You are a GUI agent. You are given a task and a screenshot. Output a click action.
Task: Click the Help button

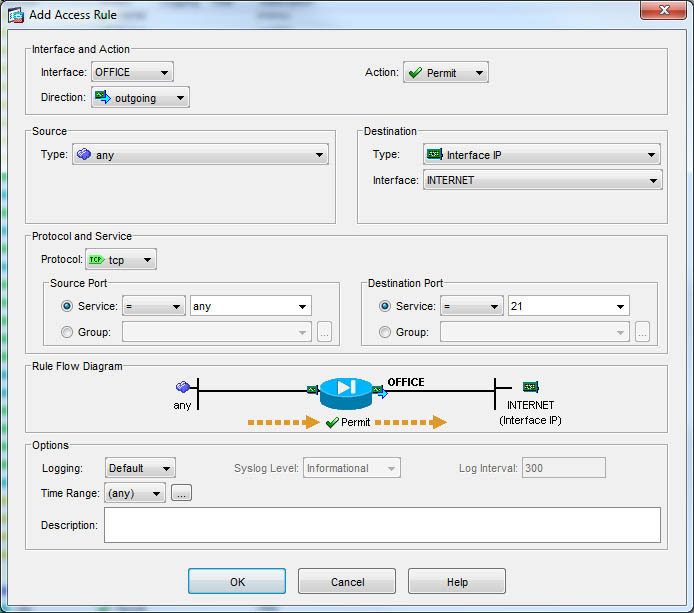pos(457,582)
